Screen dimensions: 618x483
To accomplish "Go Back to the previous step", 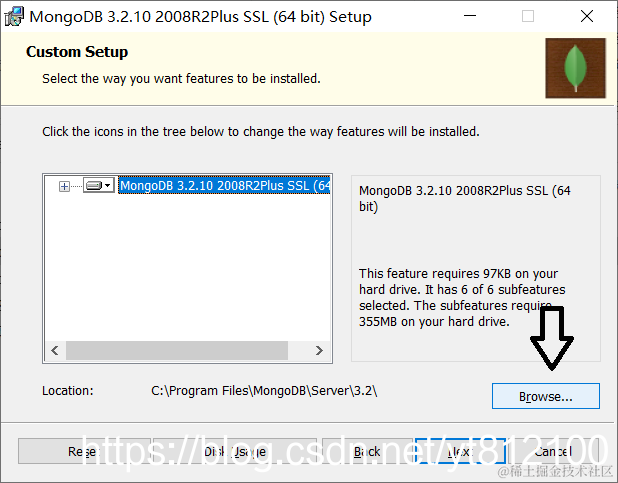I will coord(367,451).
